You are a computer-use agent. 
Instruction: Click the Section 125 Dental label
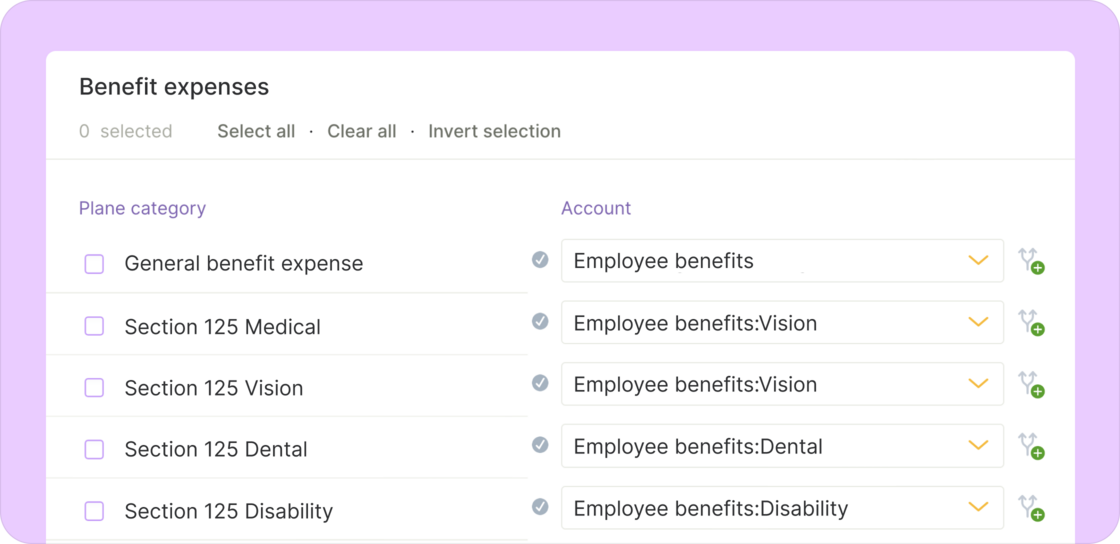click(216, 450)
